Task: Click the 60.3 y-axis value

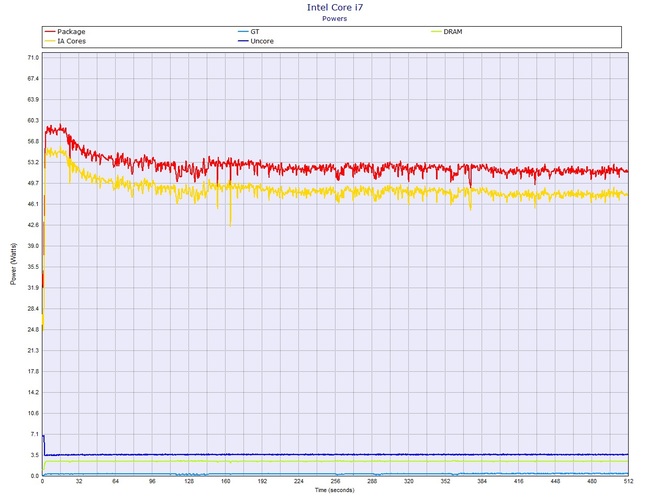Action: click(x=33, y=120)
